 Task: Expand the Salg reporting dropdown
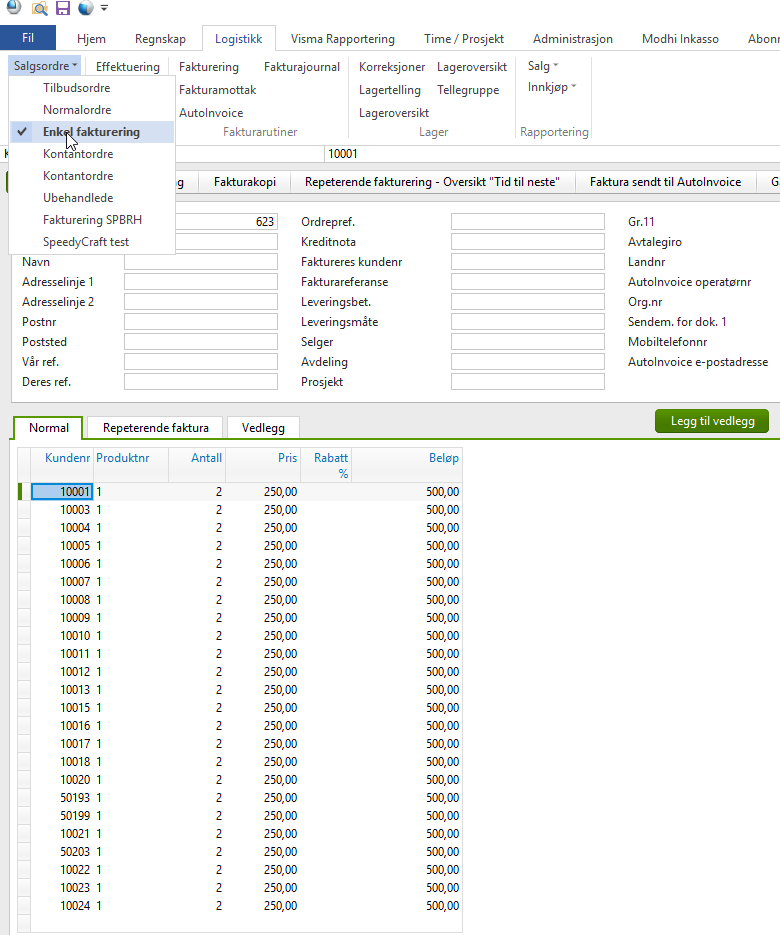point(543,66)
